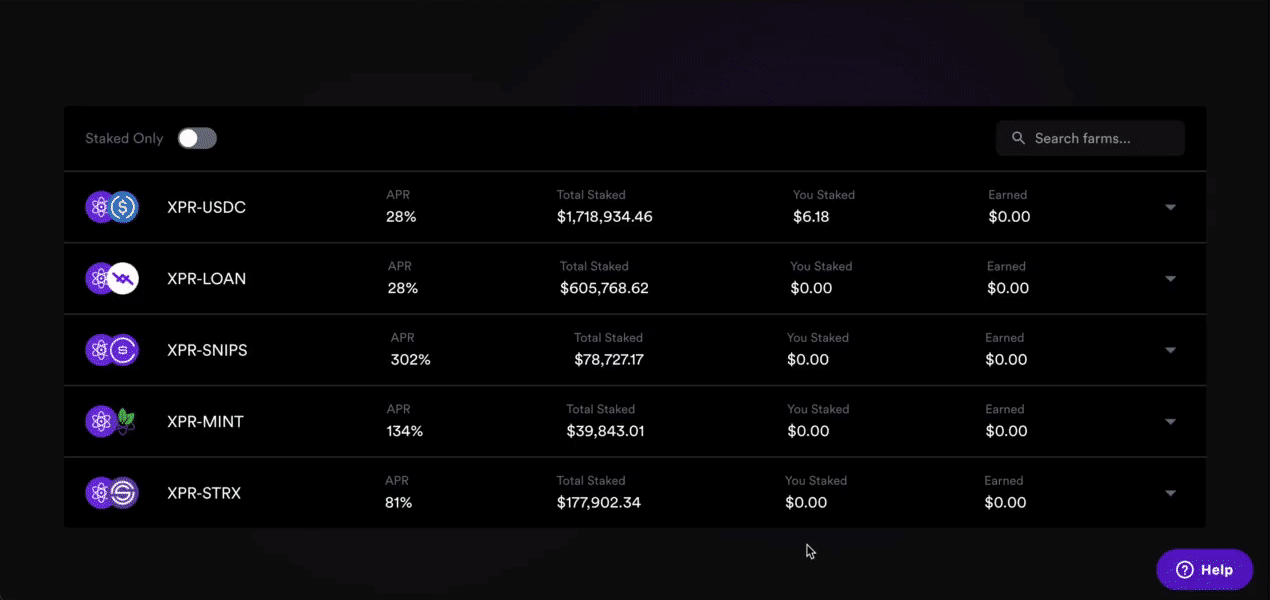Select the XPR-LOAN farm name
Viewport: 1270px width, 600px height.
206,279
